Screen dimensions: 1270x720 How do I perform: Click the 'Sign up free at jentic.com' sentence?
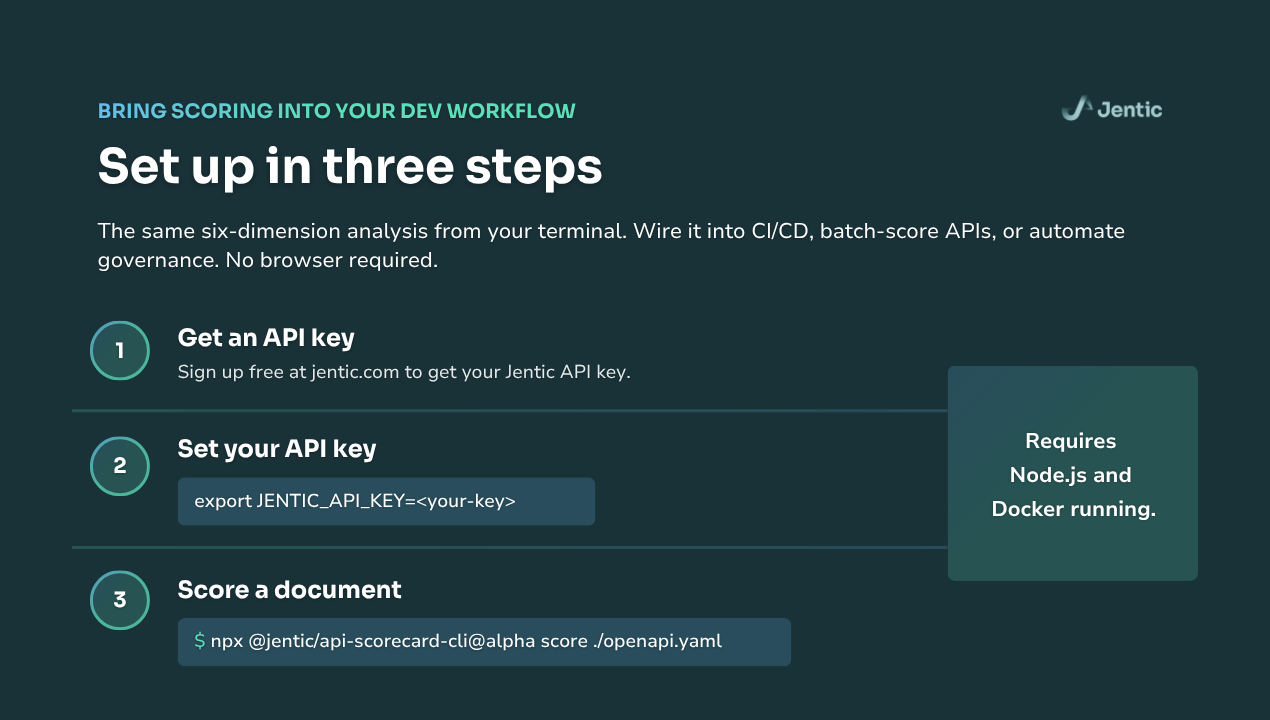point(404,372)
